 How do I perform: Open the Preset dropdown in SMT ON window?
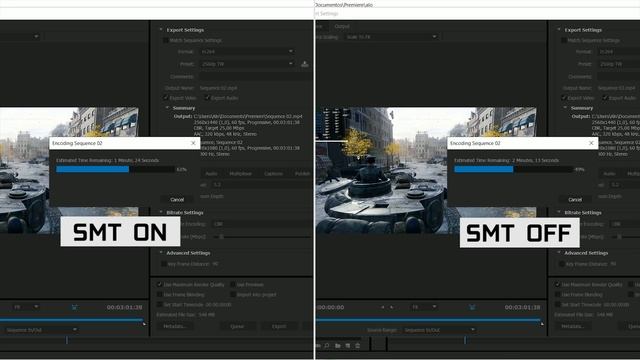(x=247, y=64)
